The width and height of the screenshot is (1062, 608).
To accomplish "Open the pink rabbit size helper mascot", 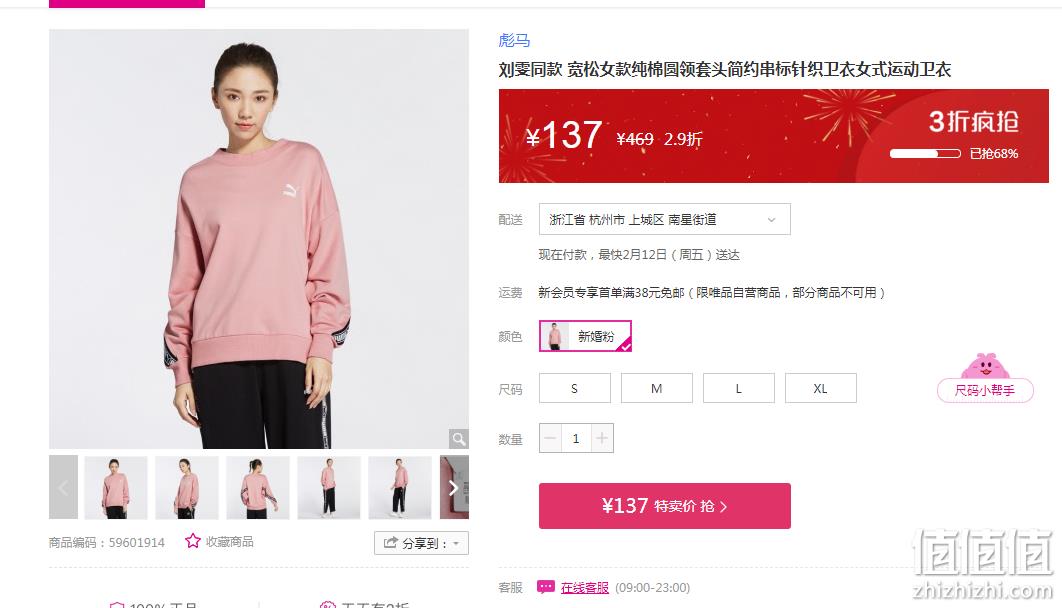I will click(x=985, y=366).
